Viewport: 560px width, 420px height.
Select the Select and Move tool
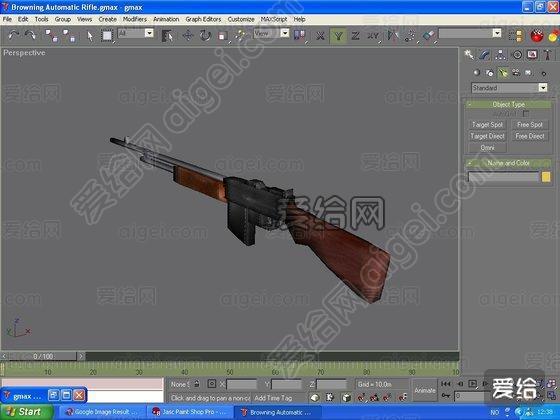coord(187,35)
